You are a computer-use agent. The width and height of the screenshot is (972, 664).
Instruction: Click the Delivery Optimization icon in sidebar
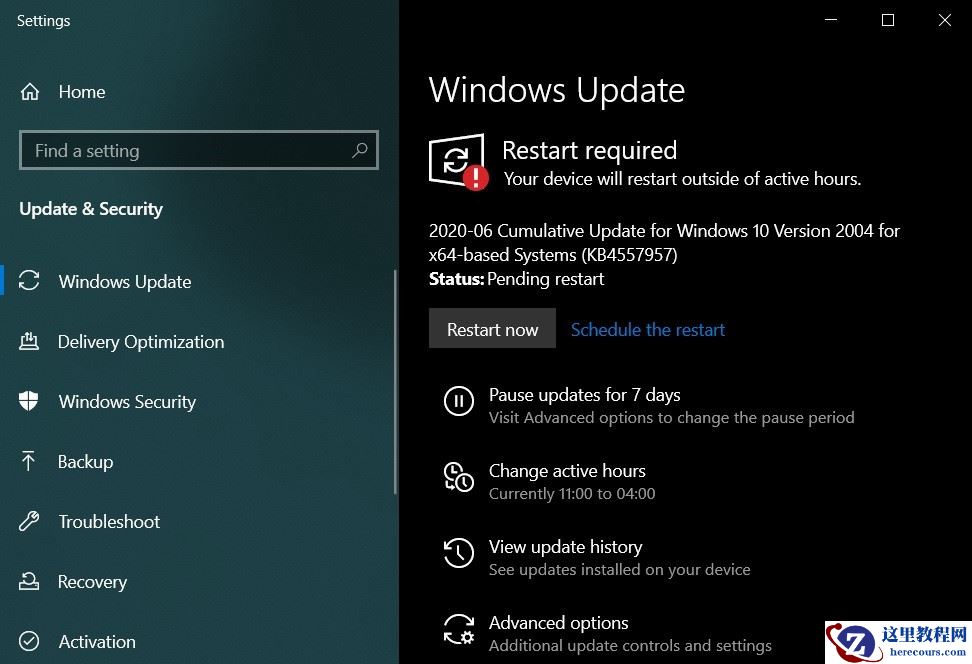pos(30,341)
